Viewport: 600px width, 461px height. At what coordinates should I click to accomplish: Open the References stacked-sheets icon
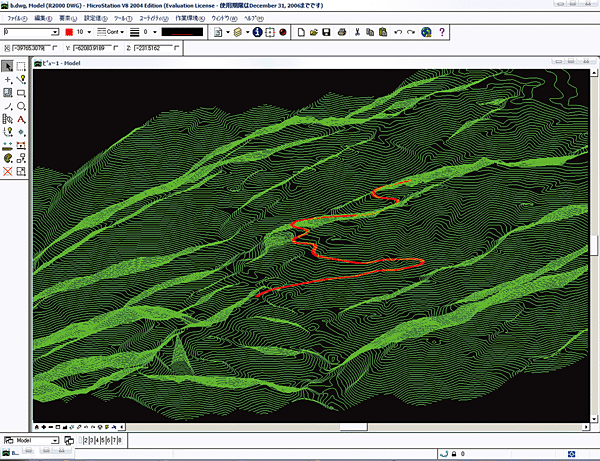[238, 32]
